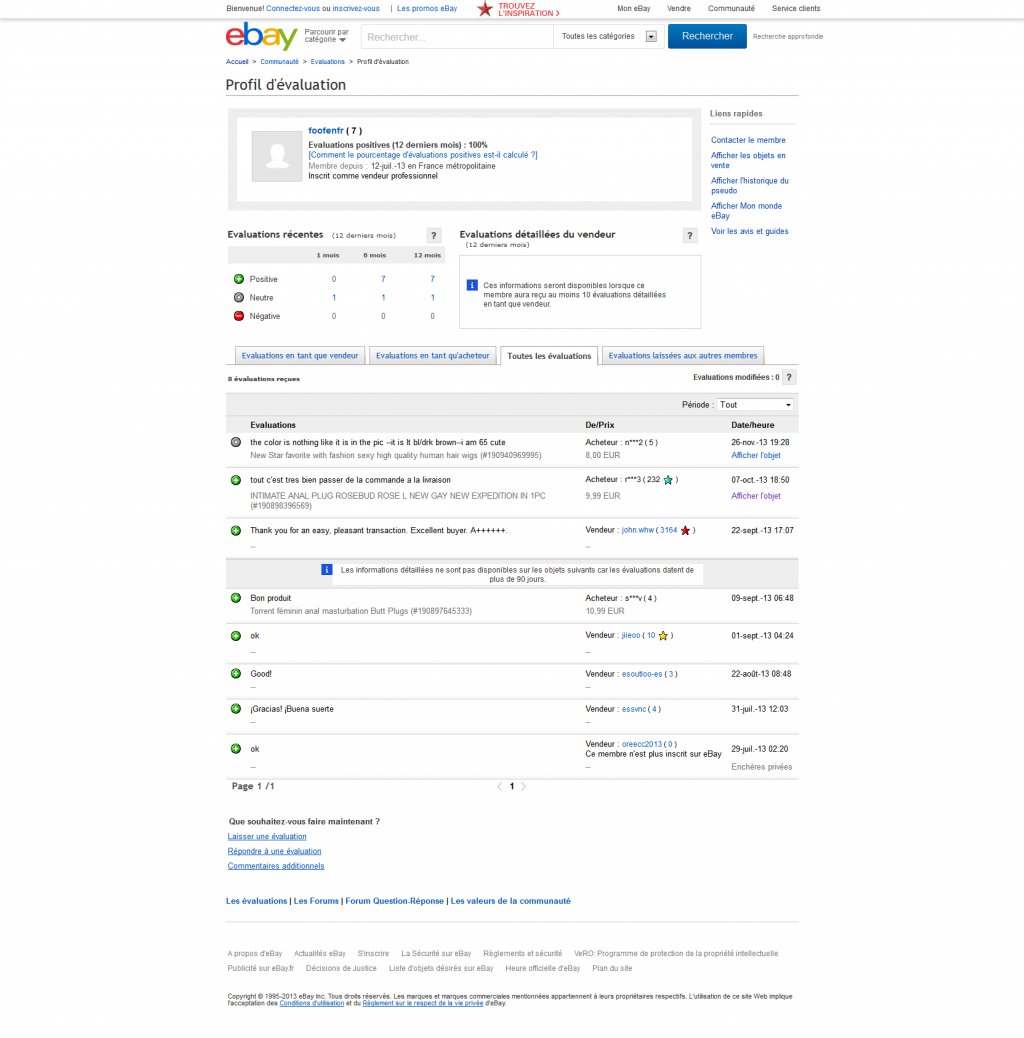
Task: Open Evaluations laissées aux autres membres tab
Action: (683, 355)
